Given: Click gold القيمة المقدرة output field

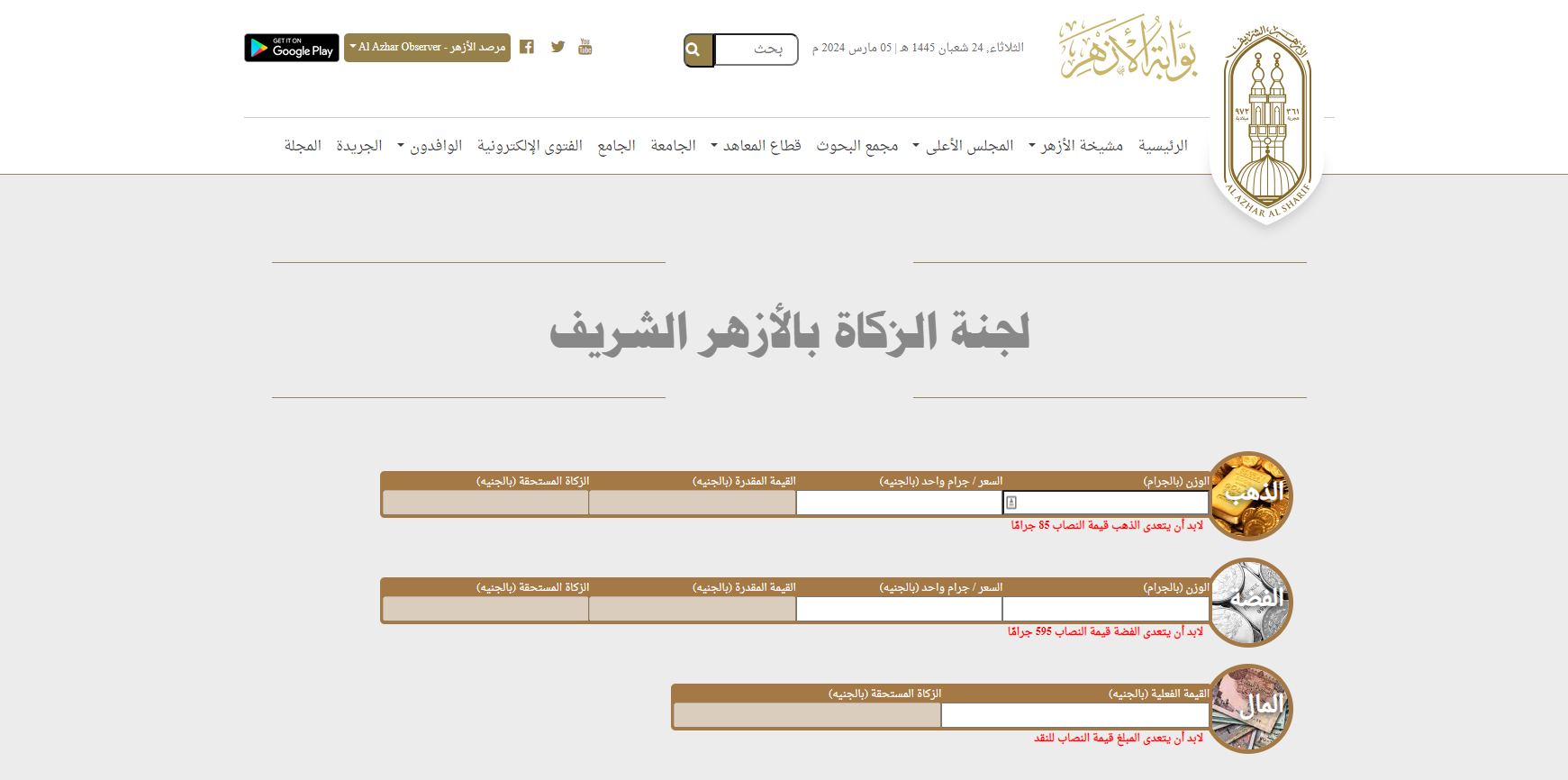Looking at the screenshot, I should 693,503.
